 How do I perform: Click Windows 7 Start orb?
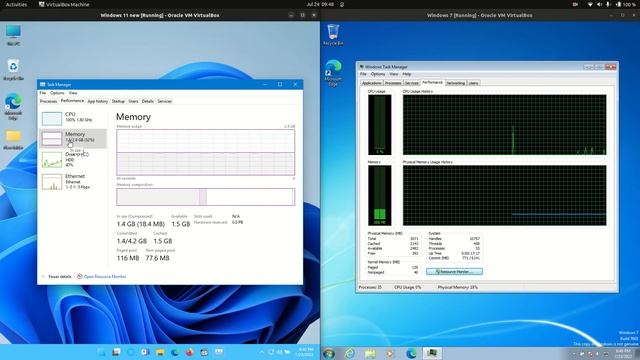pos(329,353)
